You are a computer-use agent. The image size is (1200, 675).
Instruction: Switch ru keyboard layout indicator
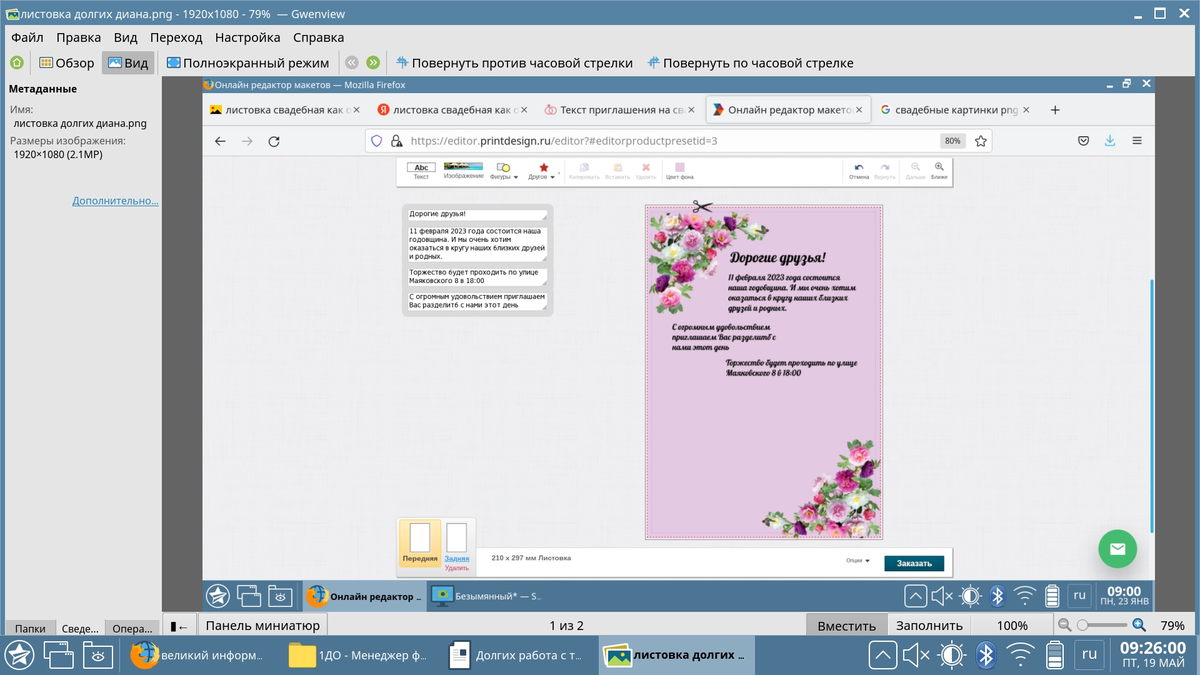[1090, 655]
